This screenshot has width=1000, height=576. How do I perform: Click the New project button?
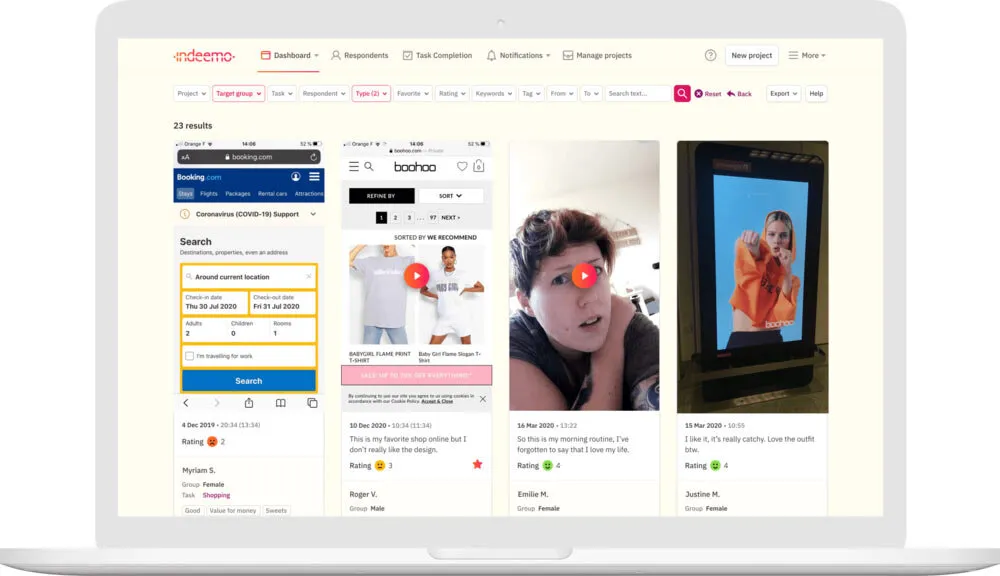click(x=751, y=55)
